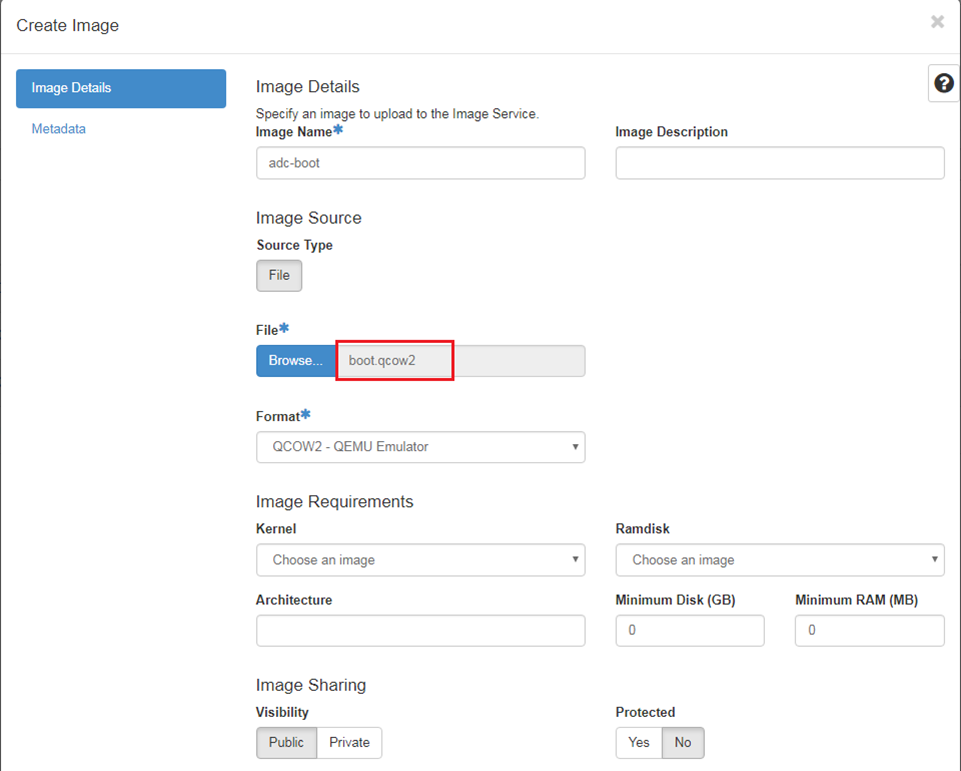Click the Minimum Disk (GB) field
The image size is (961, 771).
click(689, 631)
